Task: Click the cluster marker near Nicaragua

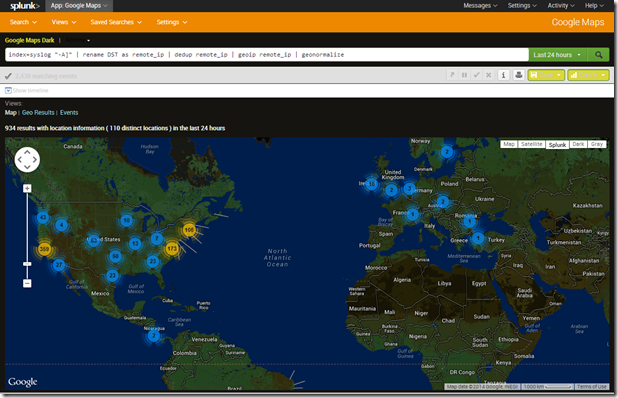Action: pyautogui.click(x=154, y=336)
